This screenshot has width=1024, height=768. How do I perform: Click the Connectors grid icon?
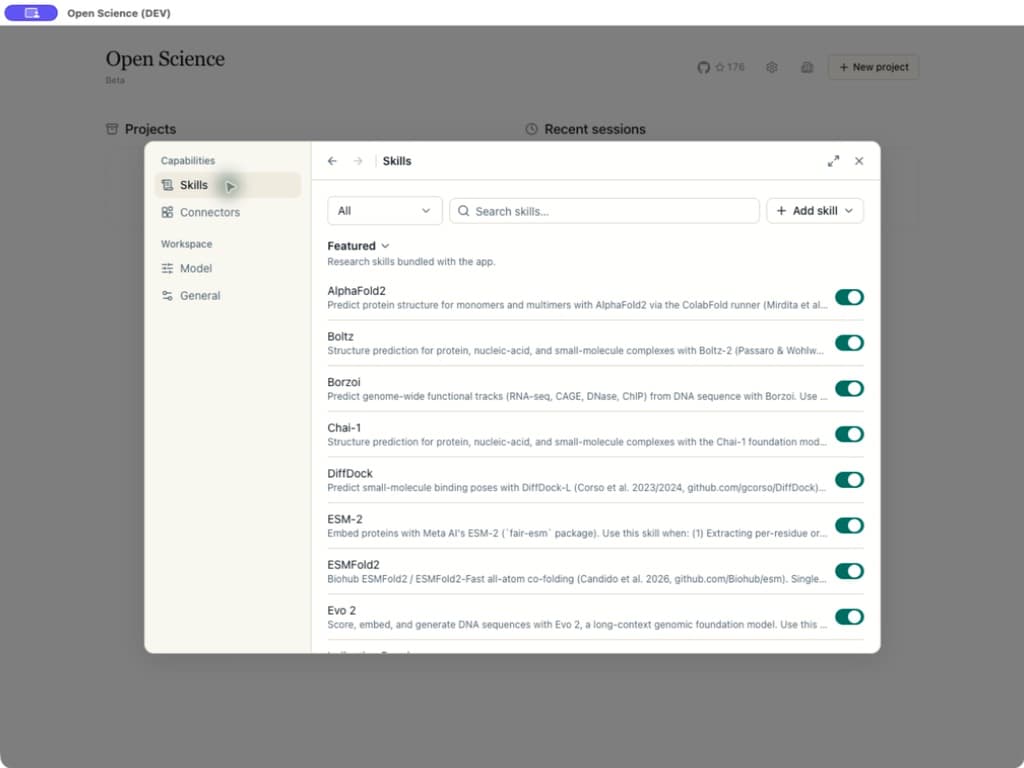(x=167, y=212)
